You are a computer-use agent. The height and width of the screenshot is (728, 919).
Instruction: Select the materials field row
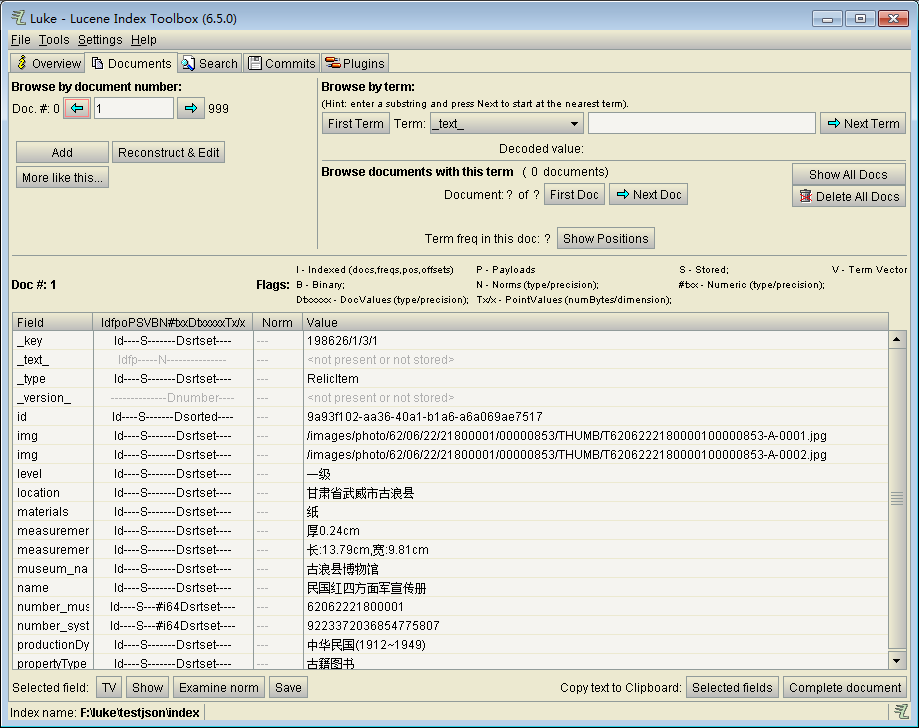[x=450, y=512]
